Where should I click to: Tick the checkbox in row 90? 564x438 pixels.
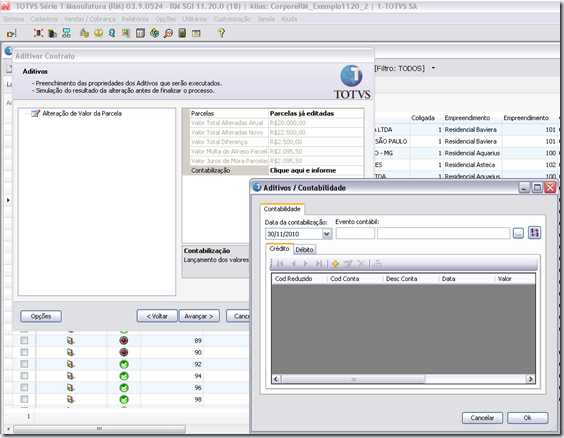click(24, 352)
